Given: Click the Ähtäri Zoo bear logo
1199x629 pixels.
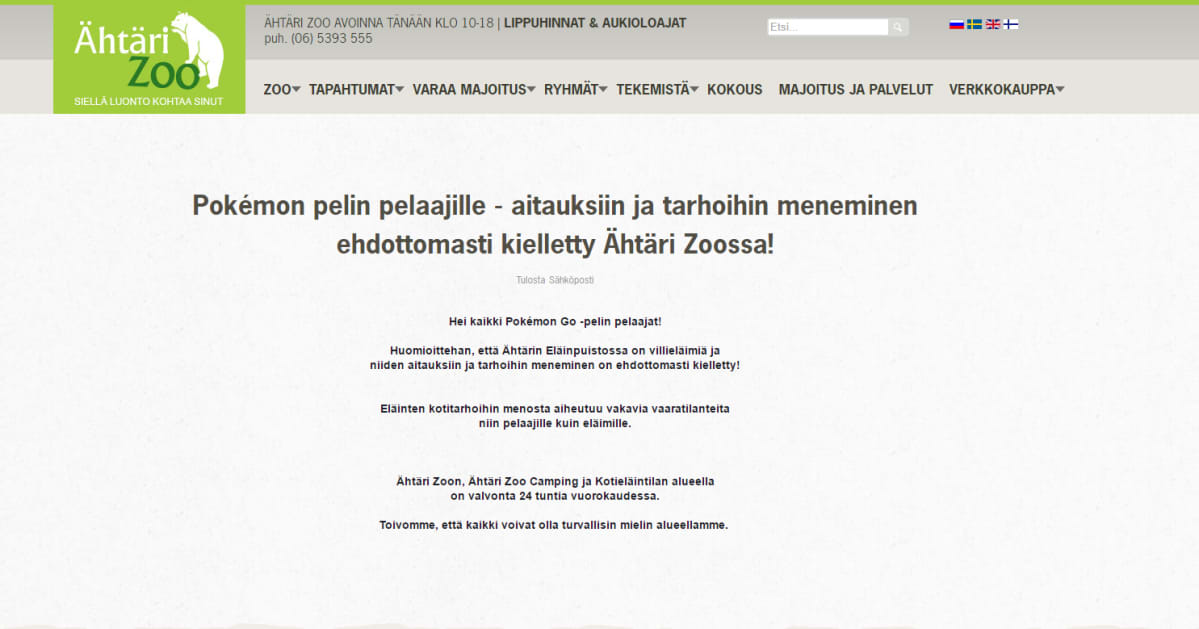Looking at the screenshot, I should tap(149, 58).
